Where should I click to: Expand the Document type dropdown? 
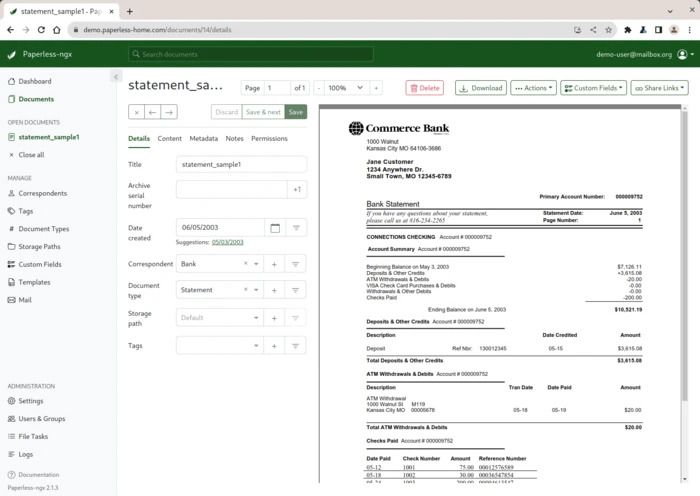[x=256, y=290]
